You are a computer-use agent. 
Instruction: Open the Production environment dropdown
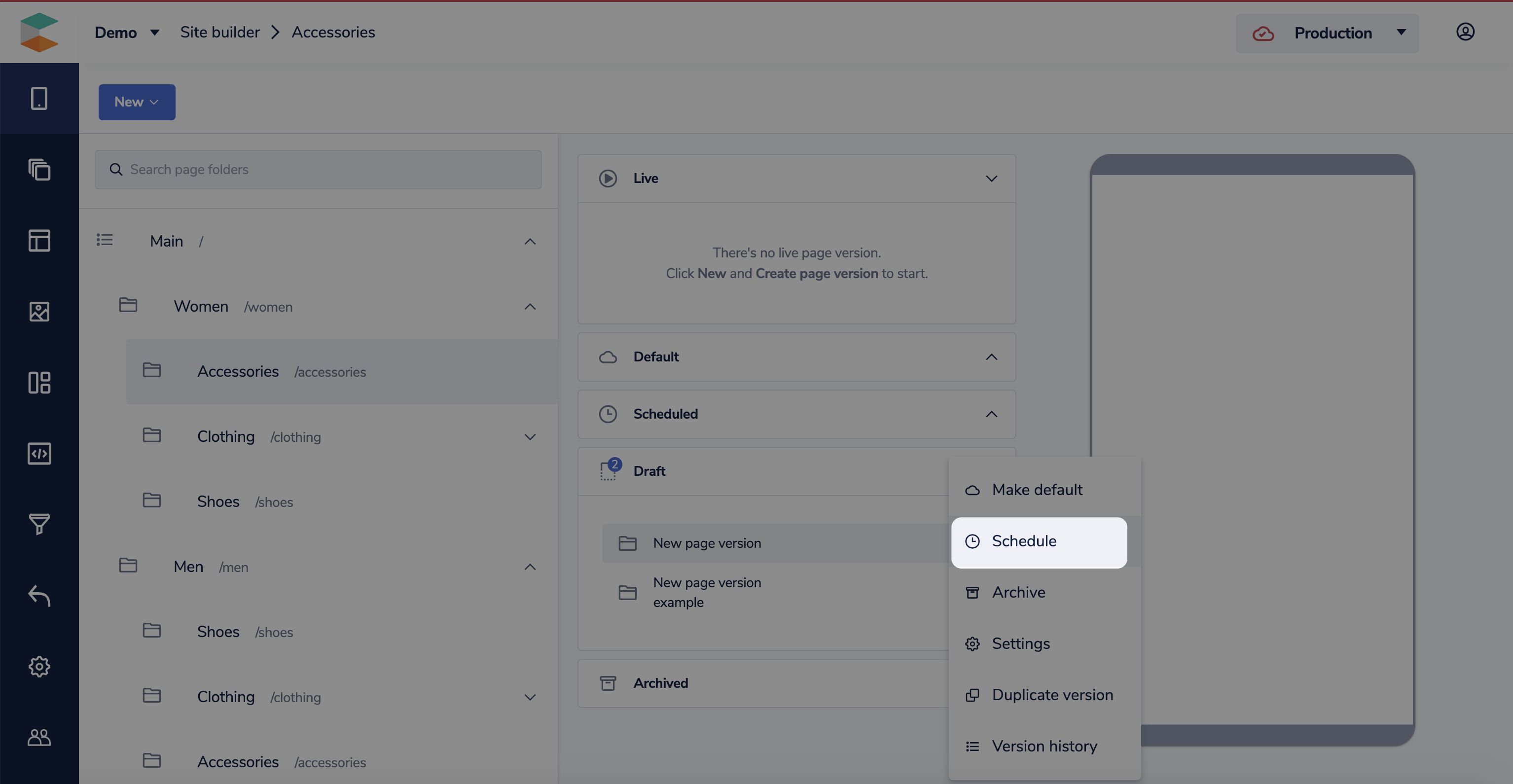click(1327, 34)
